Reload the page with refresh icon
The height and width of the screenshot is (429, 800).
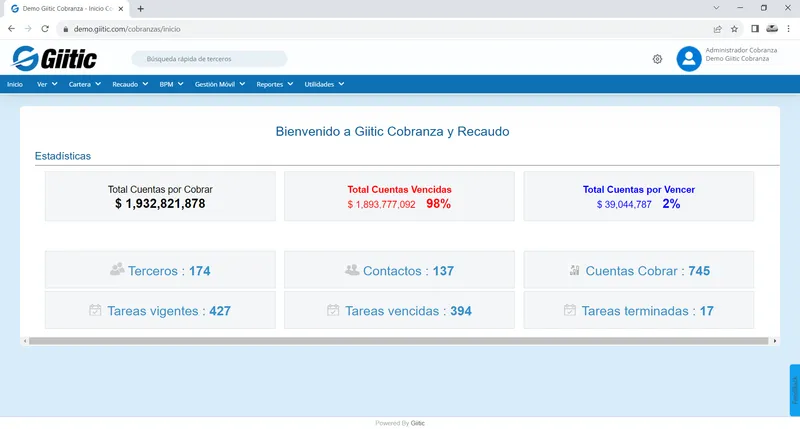pyautogui.click(x=45, y=29)
